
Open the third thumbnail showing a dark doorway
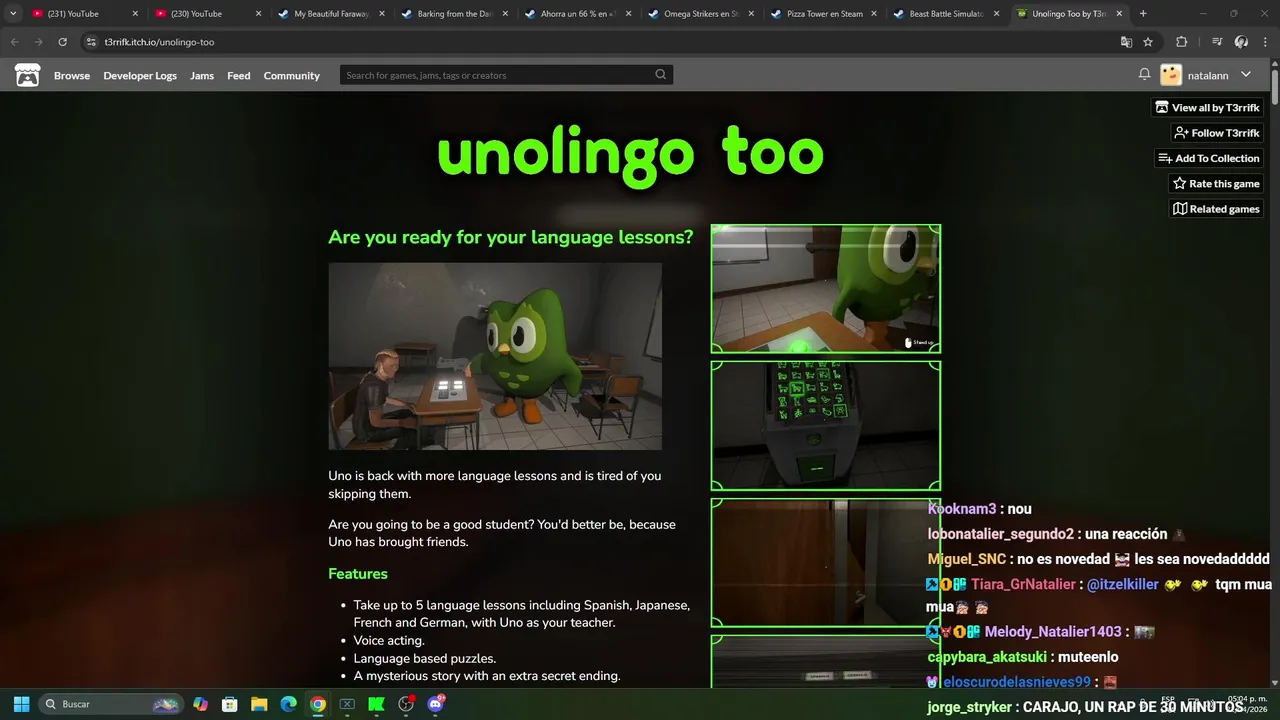coord(826,563)
